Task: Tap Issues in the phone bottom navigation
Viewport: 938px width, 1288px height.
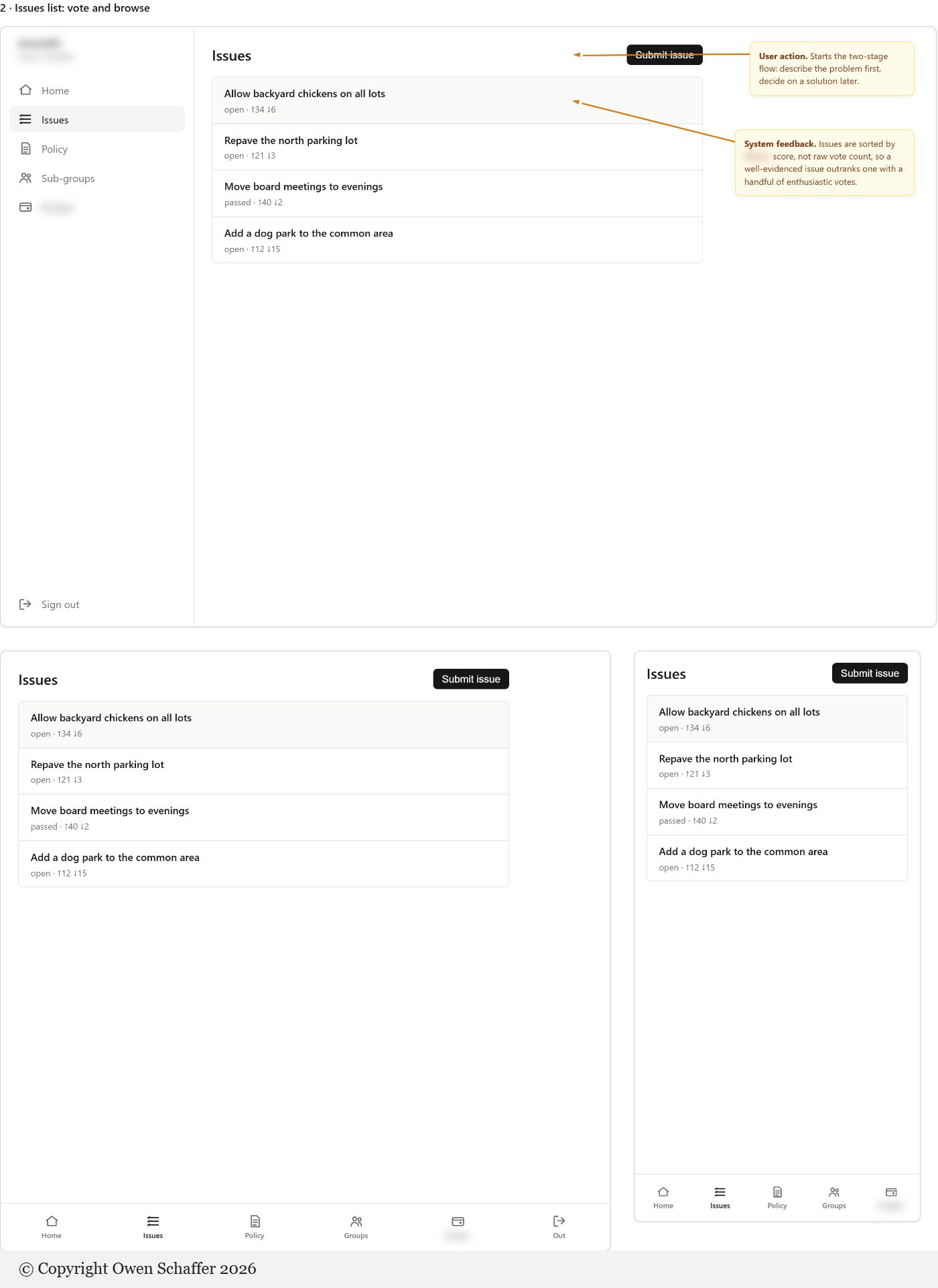Action: click(720, 1197)
